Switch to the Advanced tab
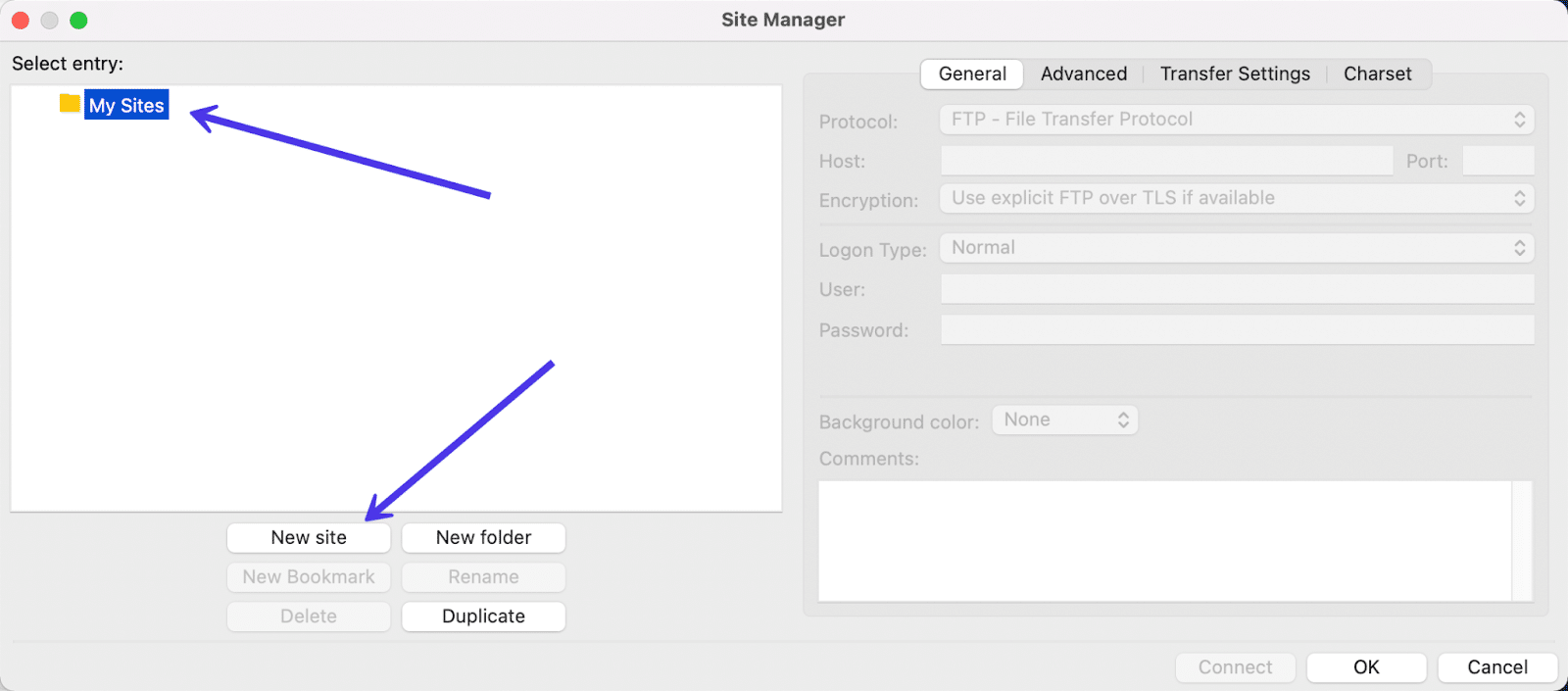 click(x=1083, y=74)
